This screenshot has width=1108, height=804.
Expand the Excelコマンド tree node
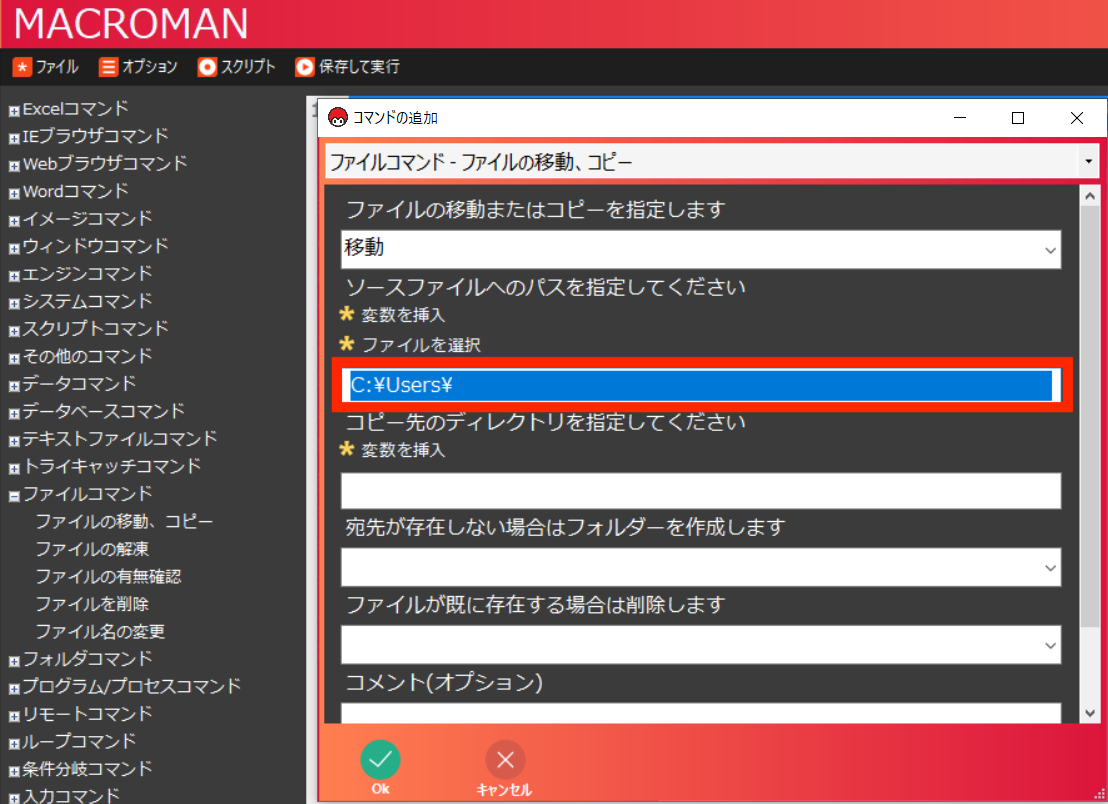coord(13,111)
